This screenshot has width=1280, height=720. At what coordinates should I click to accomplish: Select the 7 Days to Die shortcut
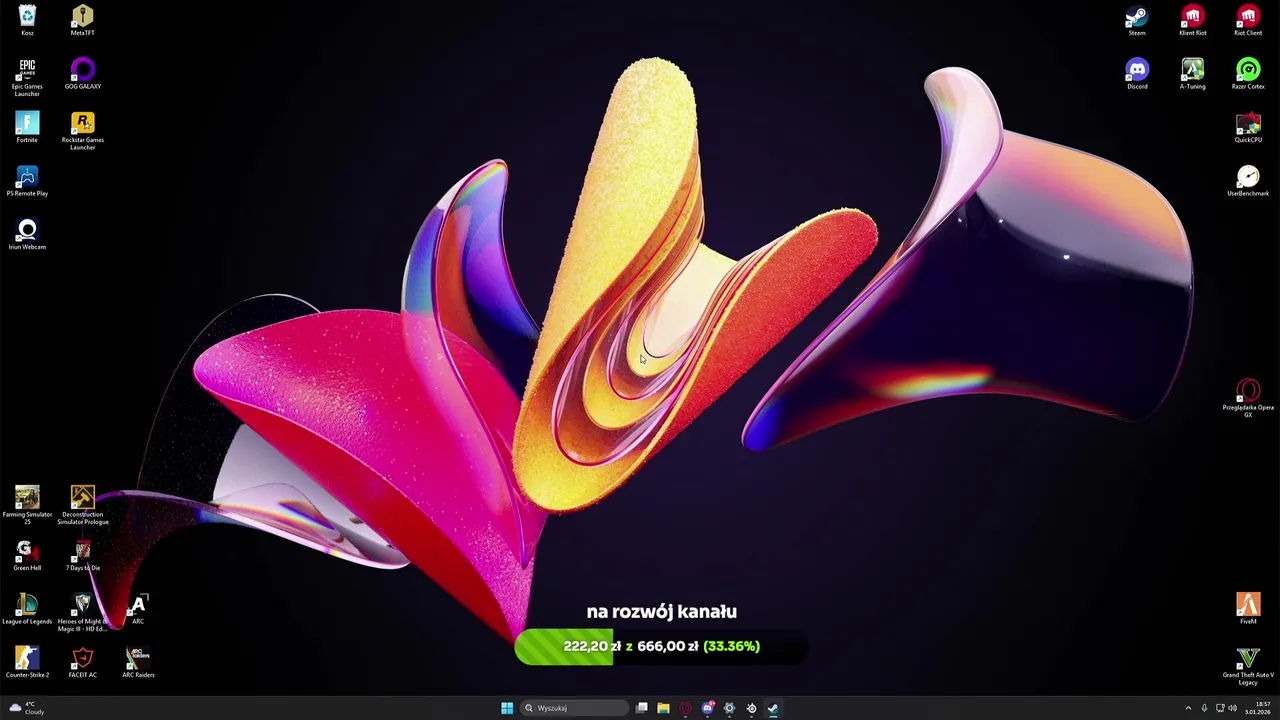click(x=82, y=556)
